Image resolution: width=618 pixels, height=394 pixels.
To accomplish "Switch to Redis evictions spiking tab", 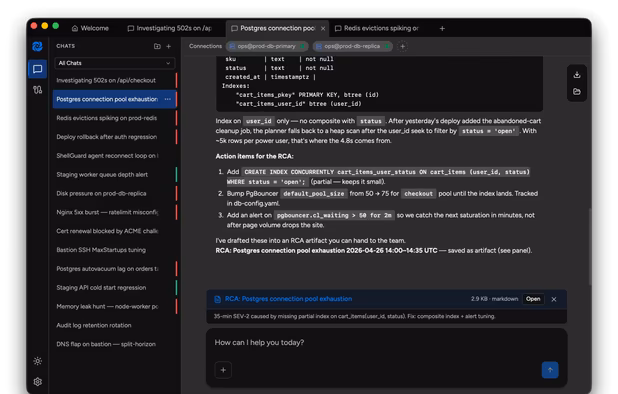I will (x=377, y=28).
